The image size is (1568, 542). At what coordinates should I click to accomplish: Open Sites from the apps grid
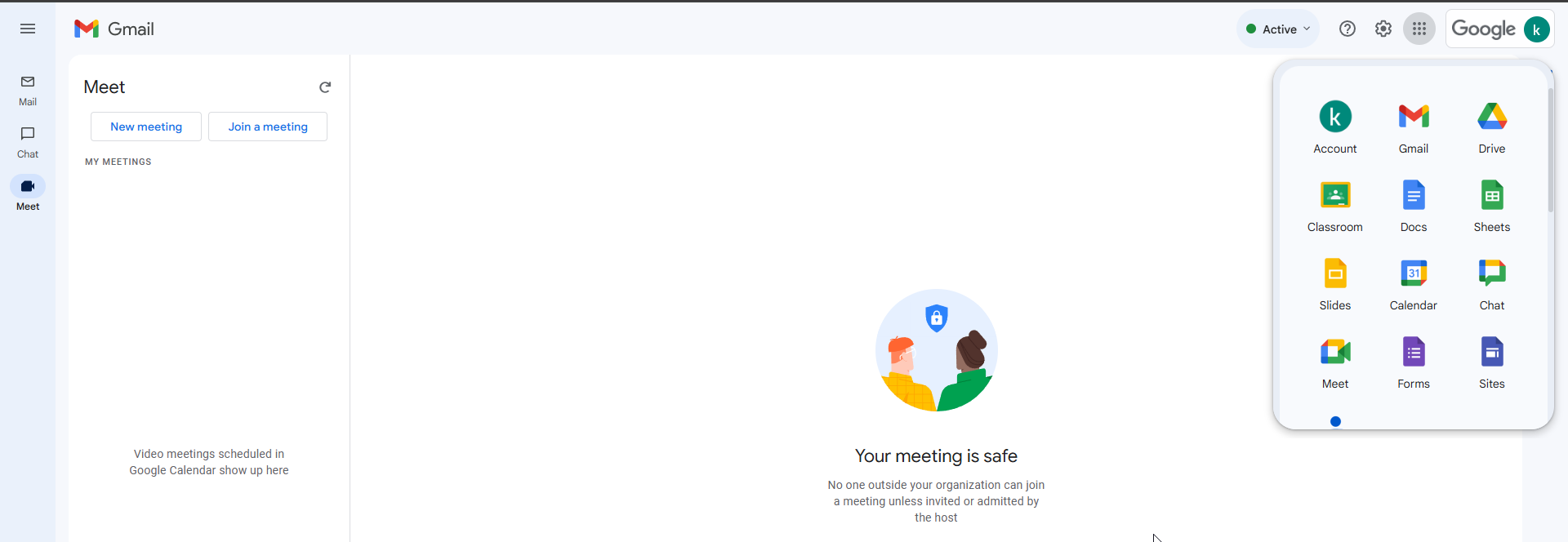[x=1491, y=362]
